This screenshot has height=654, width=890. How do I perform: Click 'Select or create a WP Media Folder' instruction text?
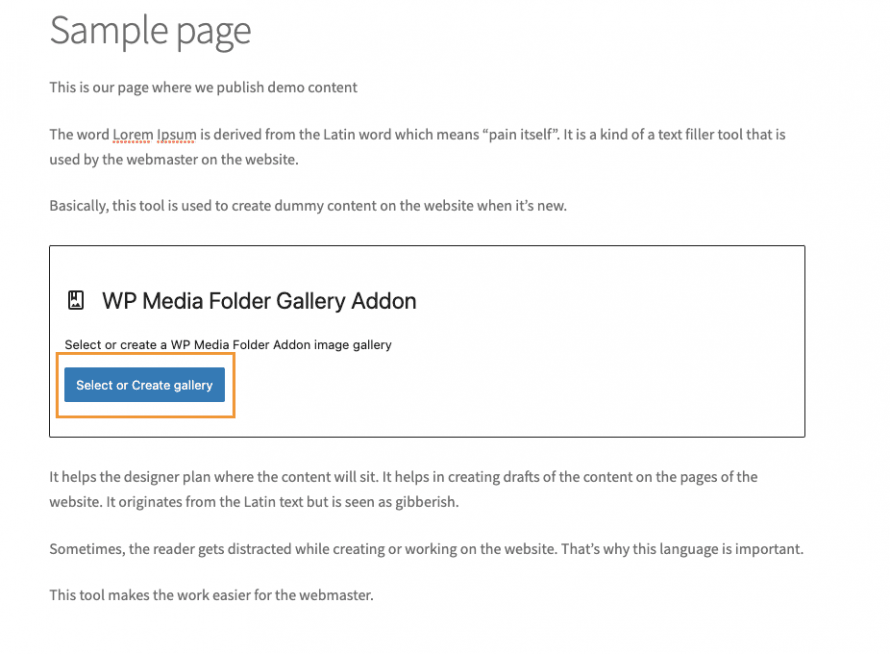[x=228, y=344]
